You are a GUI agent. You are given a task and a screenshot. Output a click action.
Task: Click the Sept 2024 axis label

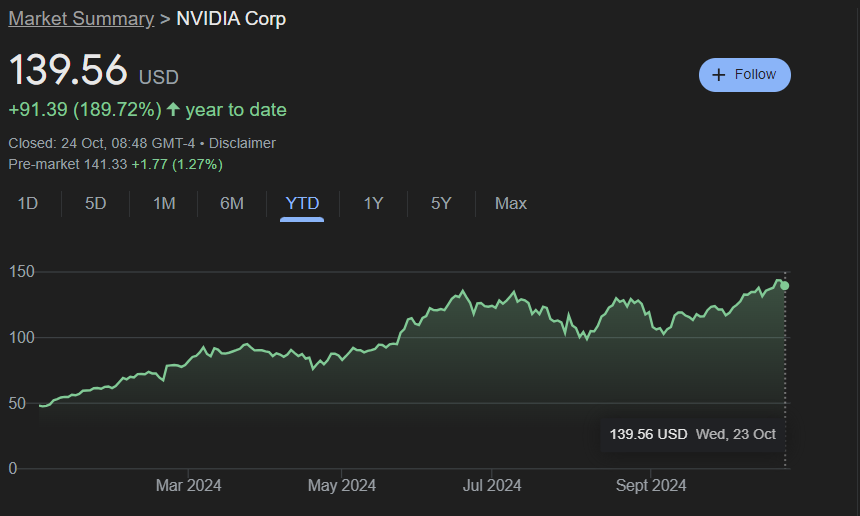[x=650, y=485]
